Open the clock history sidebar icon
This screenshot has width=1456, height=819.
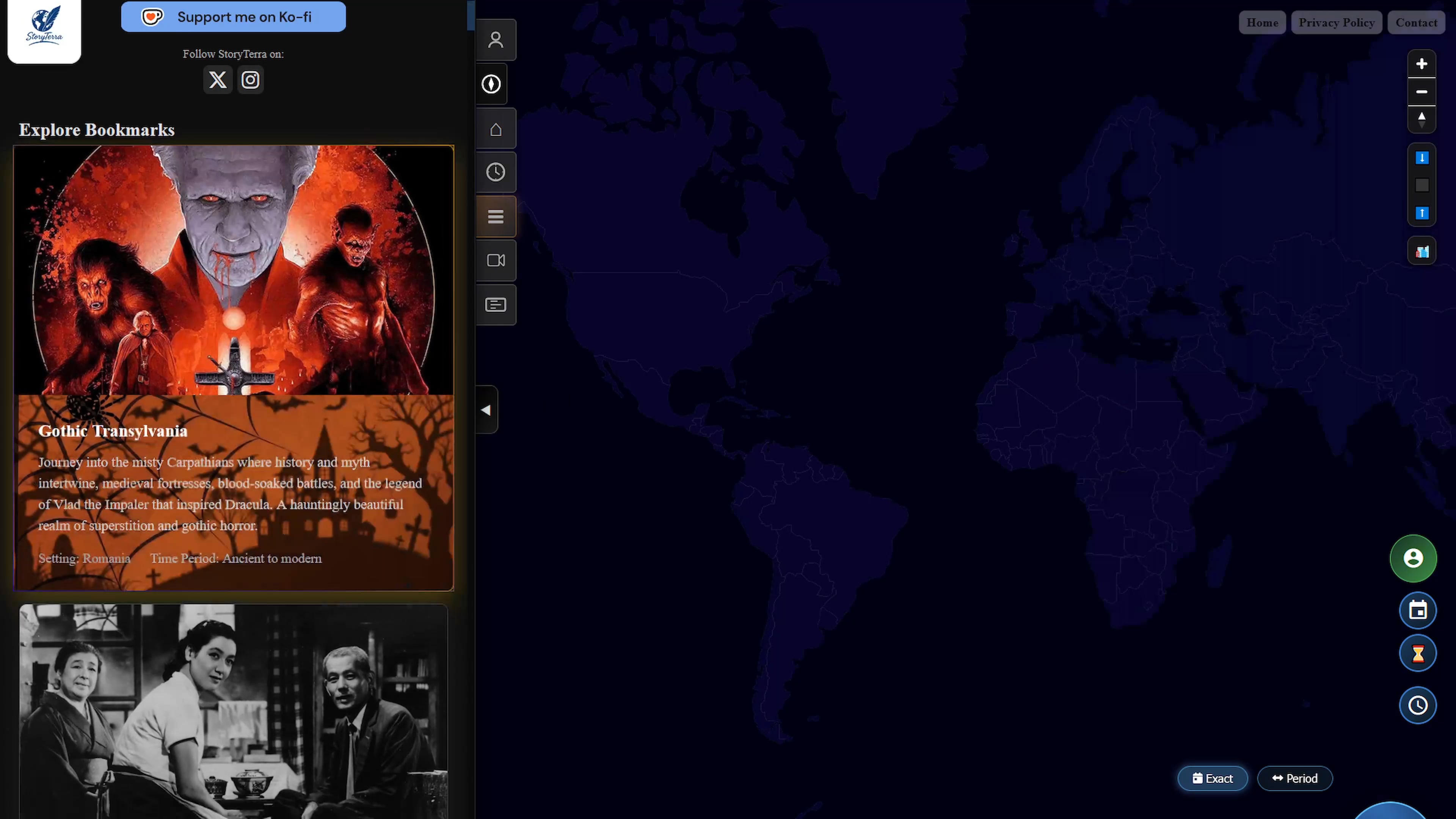(x=495, y=173)
